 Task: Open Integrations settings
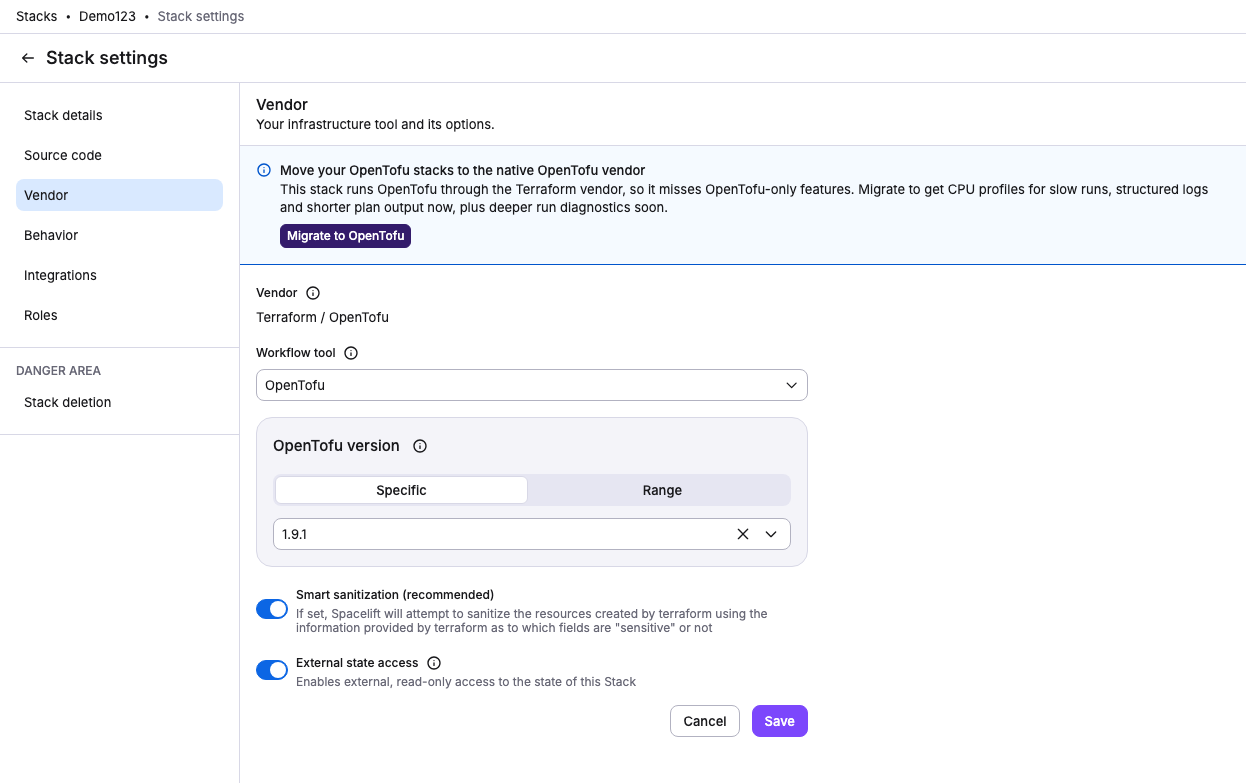click(119, 275)
